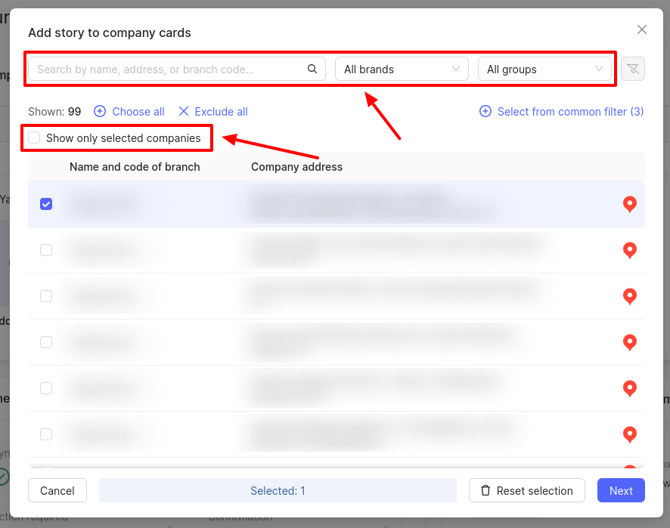Click map pin in fifth company row
The height and width of the screenshot is (528, 670).
(630, 388)
